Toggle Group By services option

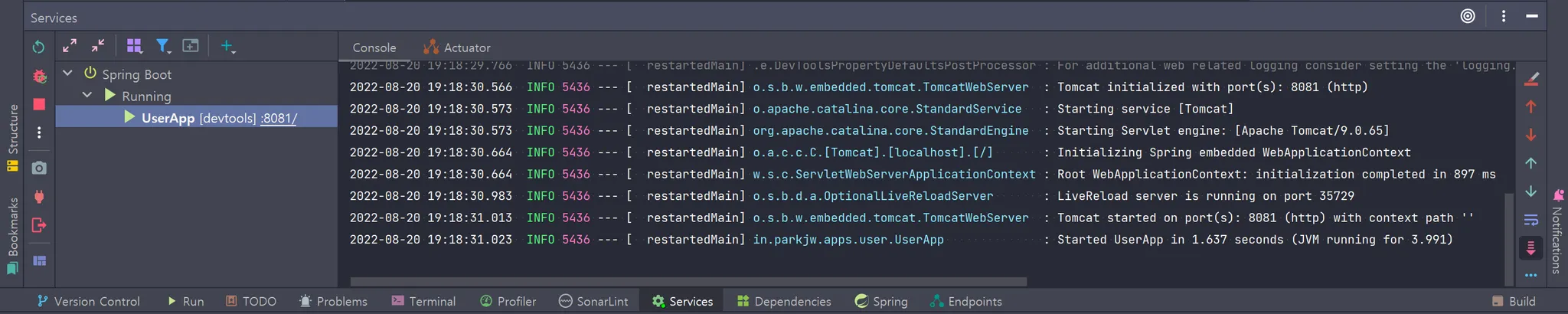tap(135, 46)
